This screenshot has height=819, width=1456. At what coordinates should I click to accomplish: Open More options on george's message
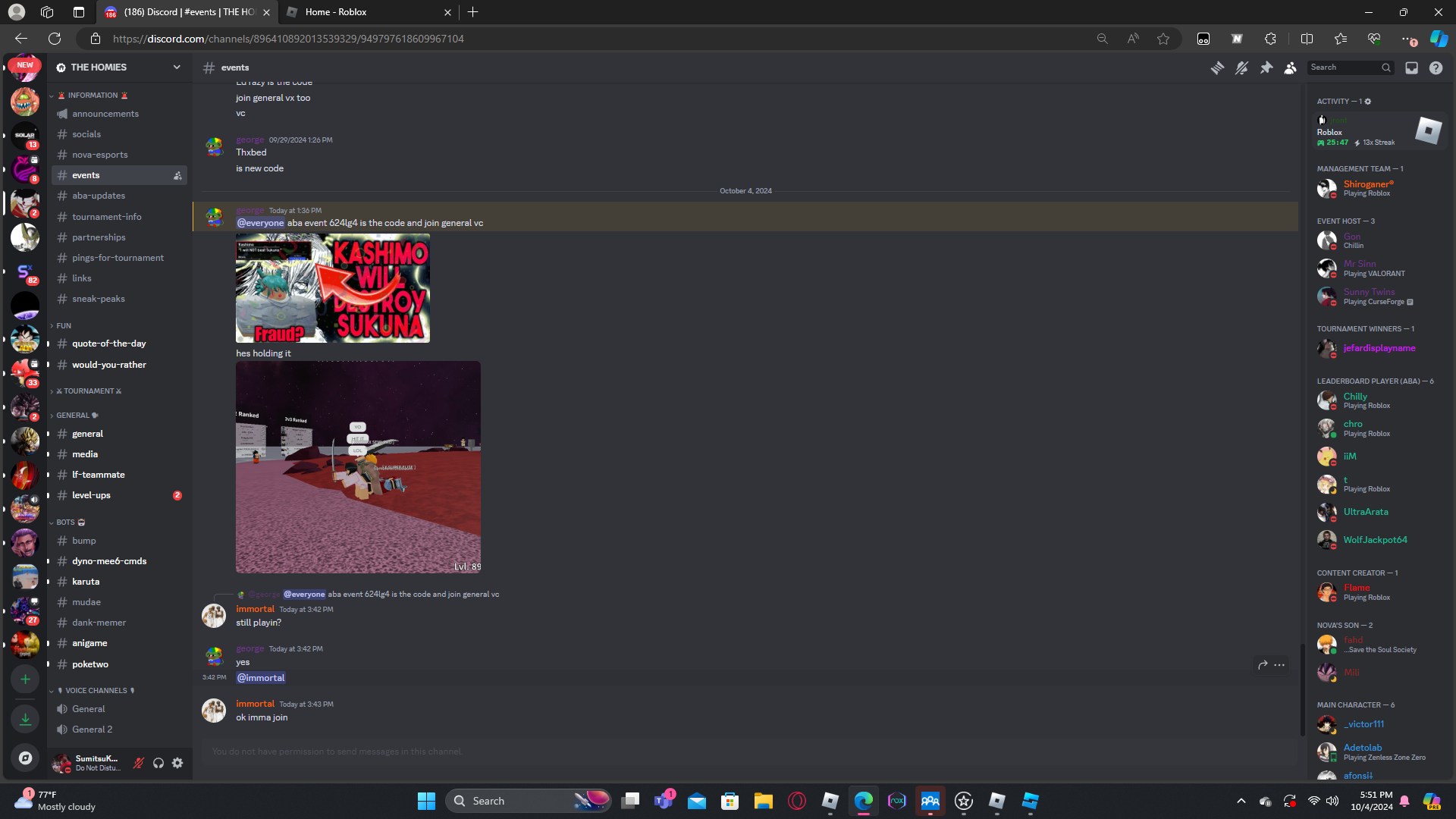tap(1279, 665)
